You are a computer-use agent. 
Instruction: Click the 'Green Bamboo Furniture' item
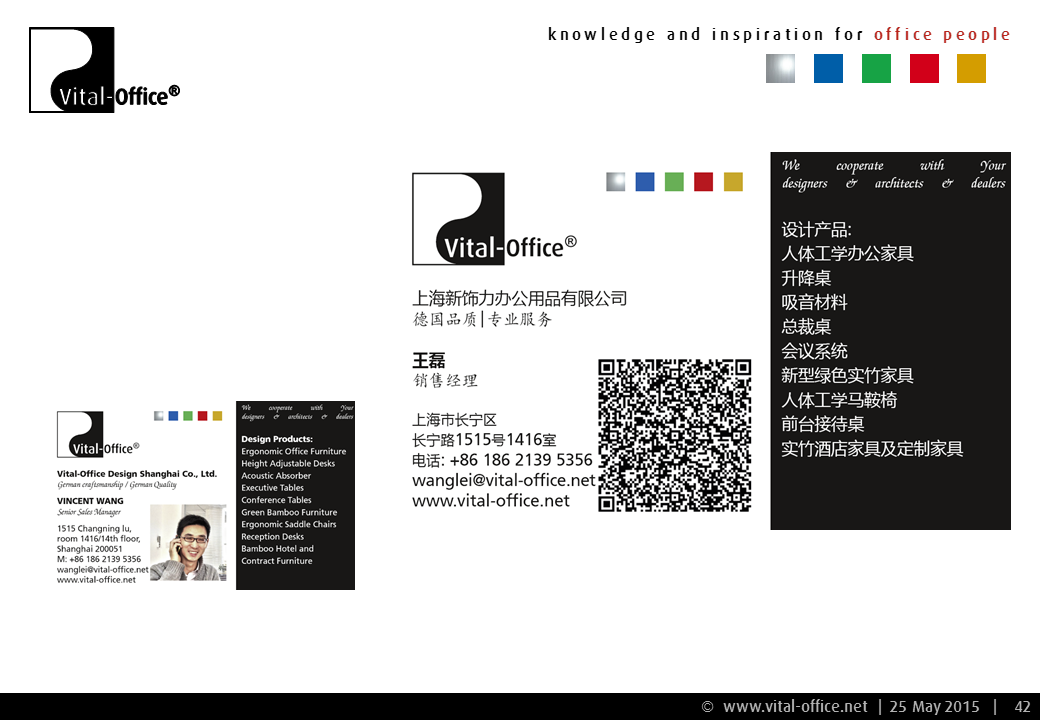tap(289, 512)
